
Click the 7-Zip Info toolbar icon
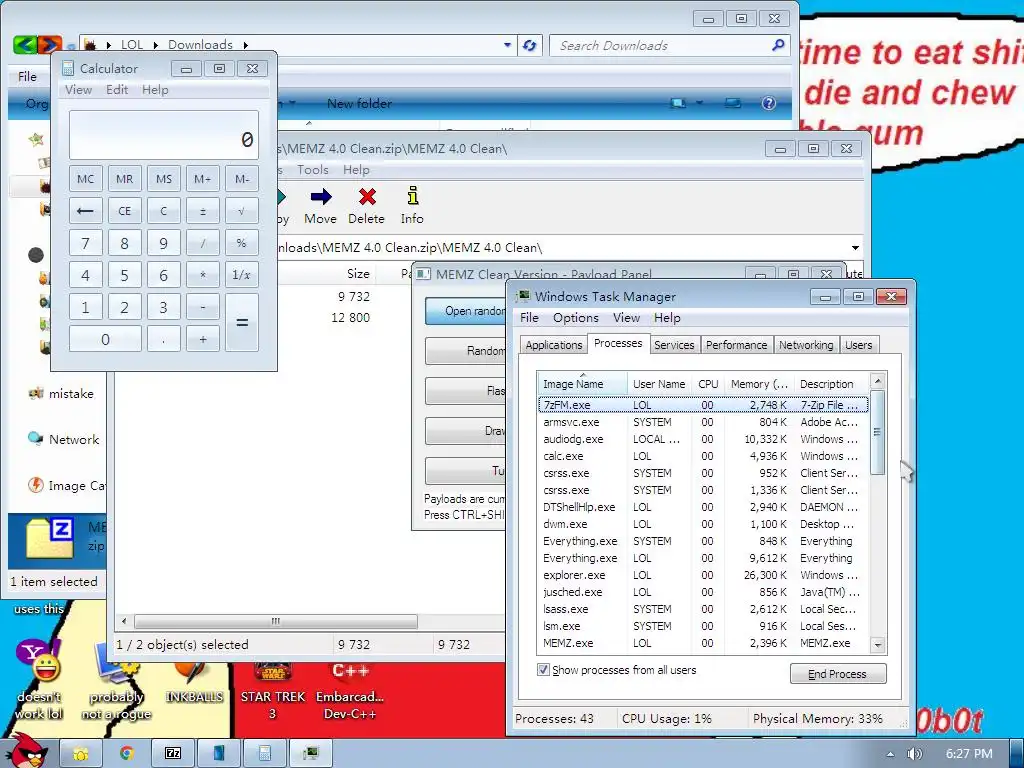coord(412,196)
